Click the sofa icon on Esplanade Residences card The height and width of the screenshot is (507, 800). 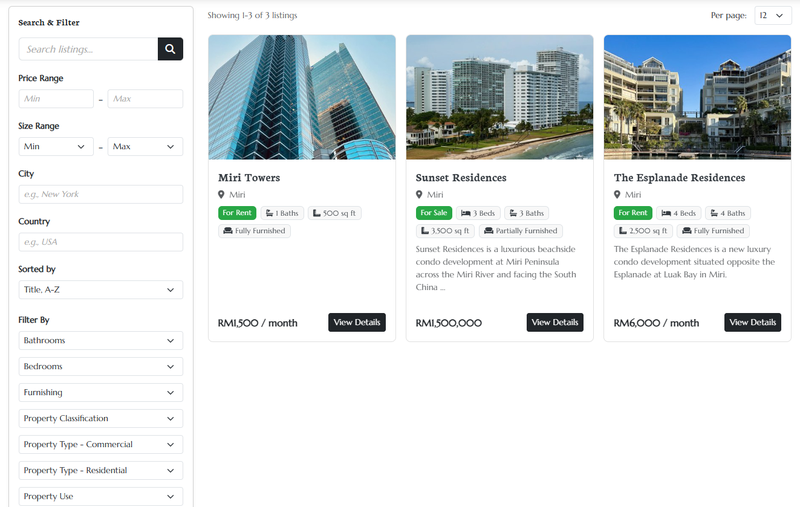(x=686, y=231)
